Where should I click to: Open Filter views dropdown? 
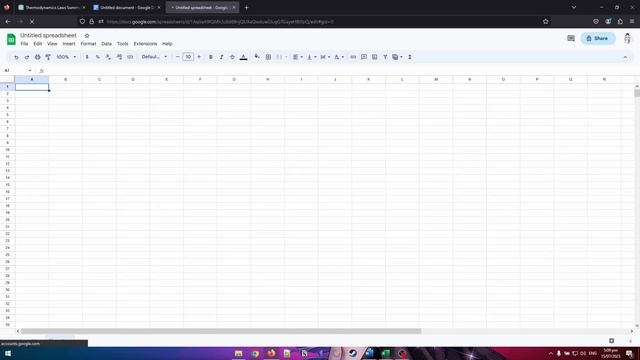point(397,57)
